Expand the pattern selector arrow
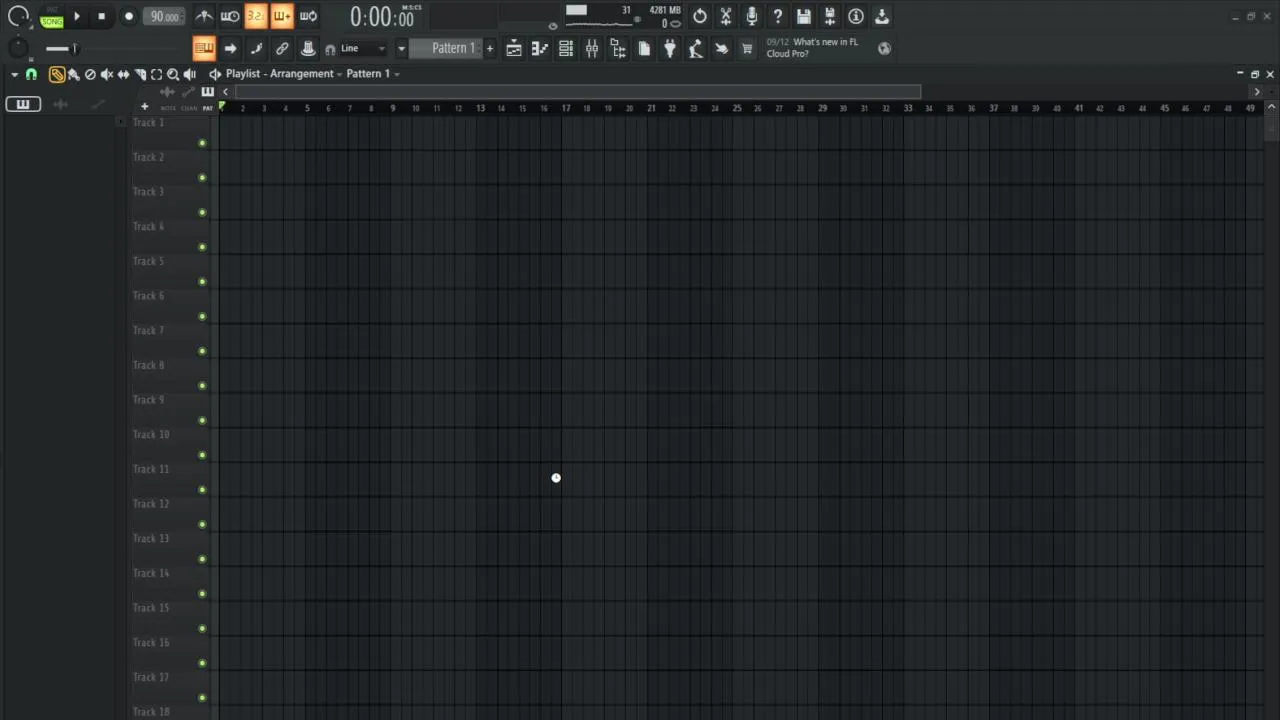Image resolution: width=1280 pixels, height=720 pixels. click(401, 48)
